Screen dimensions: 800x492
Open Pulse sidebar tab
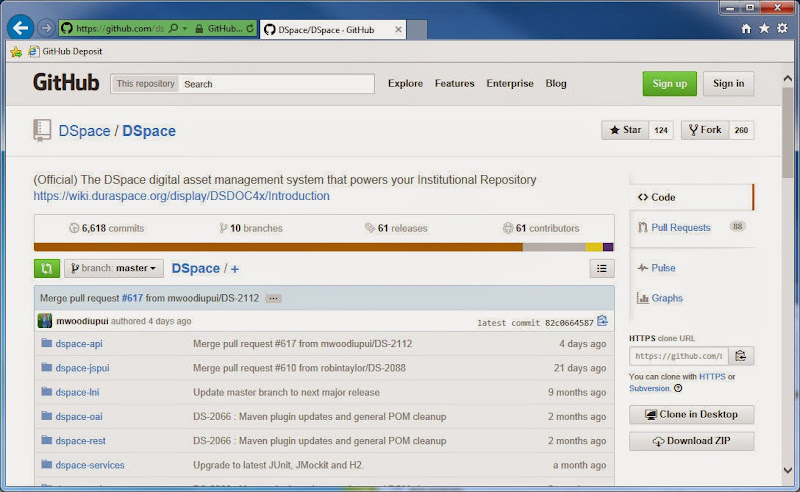656,268
